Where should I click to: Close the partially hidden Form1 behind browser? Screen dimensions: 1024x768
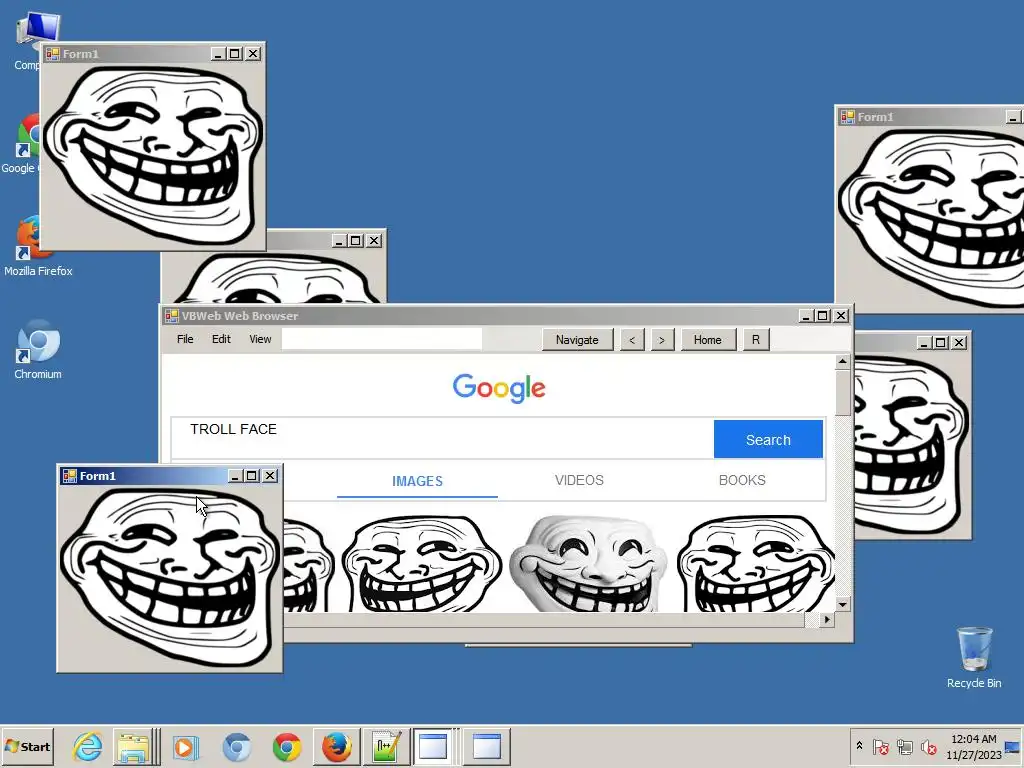pos(374,241)
